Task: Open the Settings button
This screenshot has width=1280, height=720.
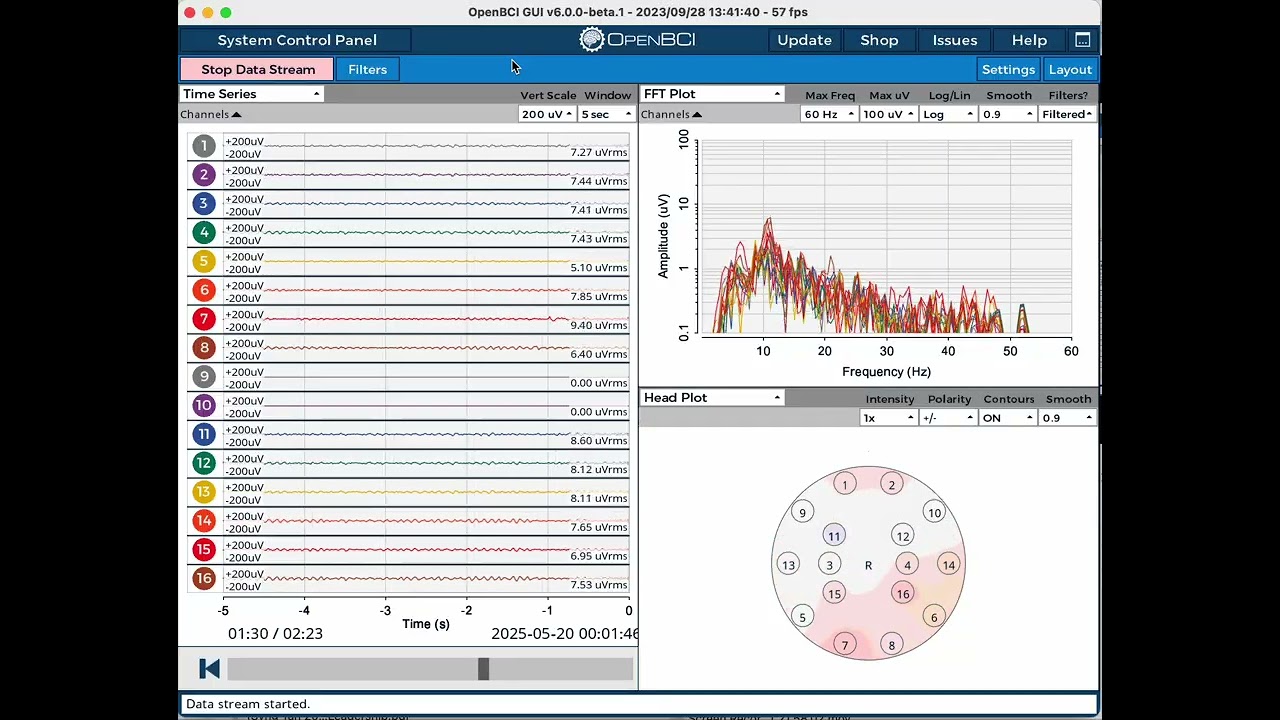Action: [1008, 69]
